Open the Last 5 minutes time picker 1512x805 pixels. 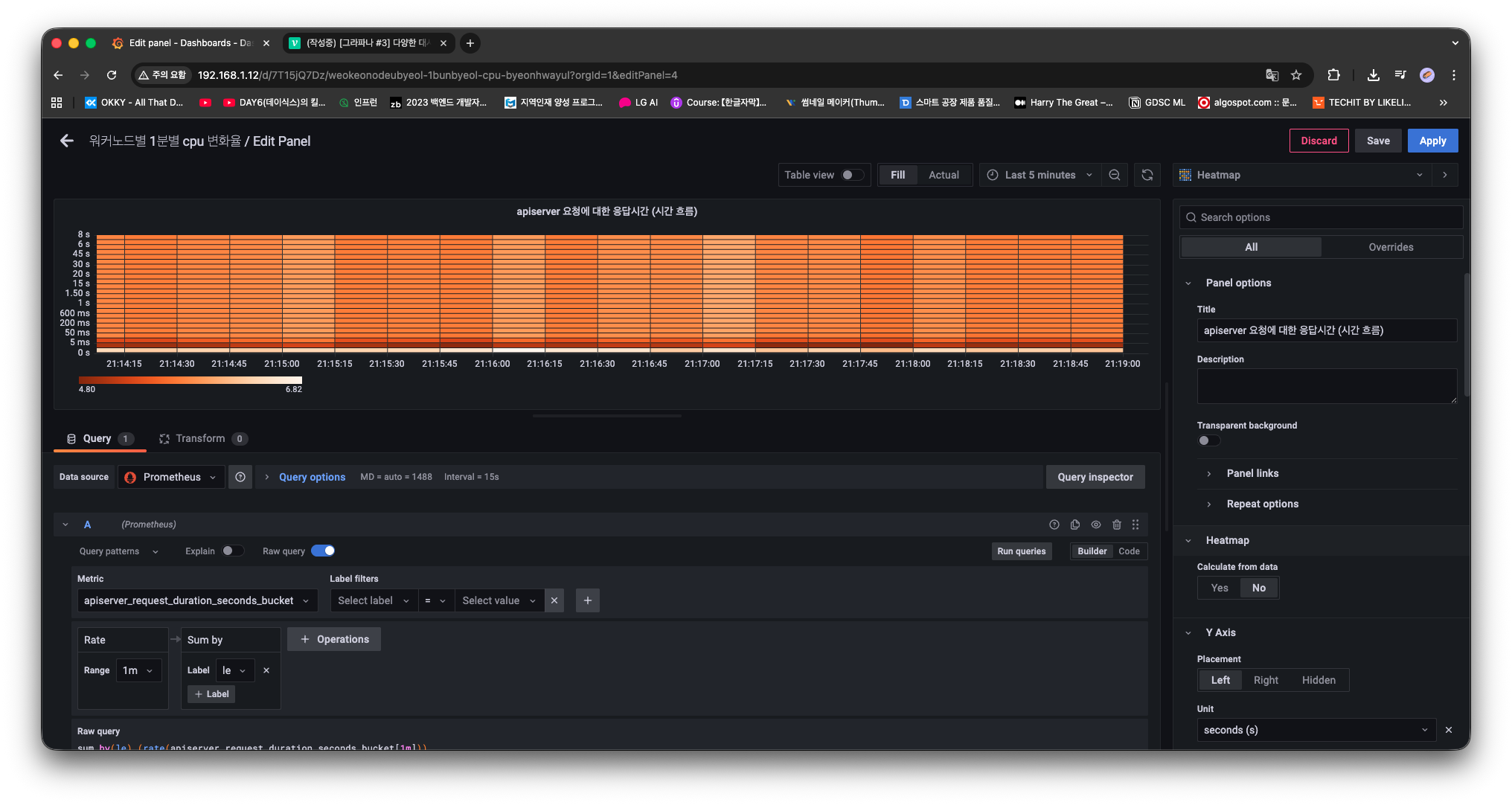(x=1039, y=175)
